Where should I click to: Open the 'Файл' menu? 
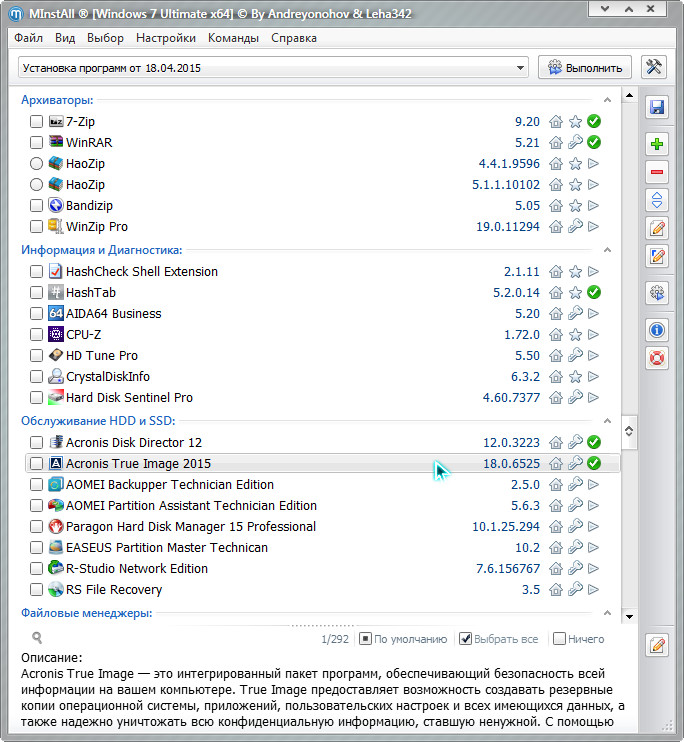(28, 38)
